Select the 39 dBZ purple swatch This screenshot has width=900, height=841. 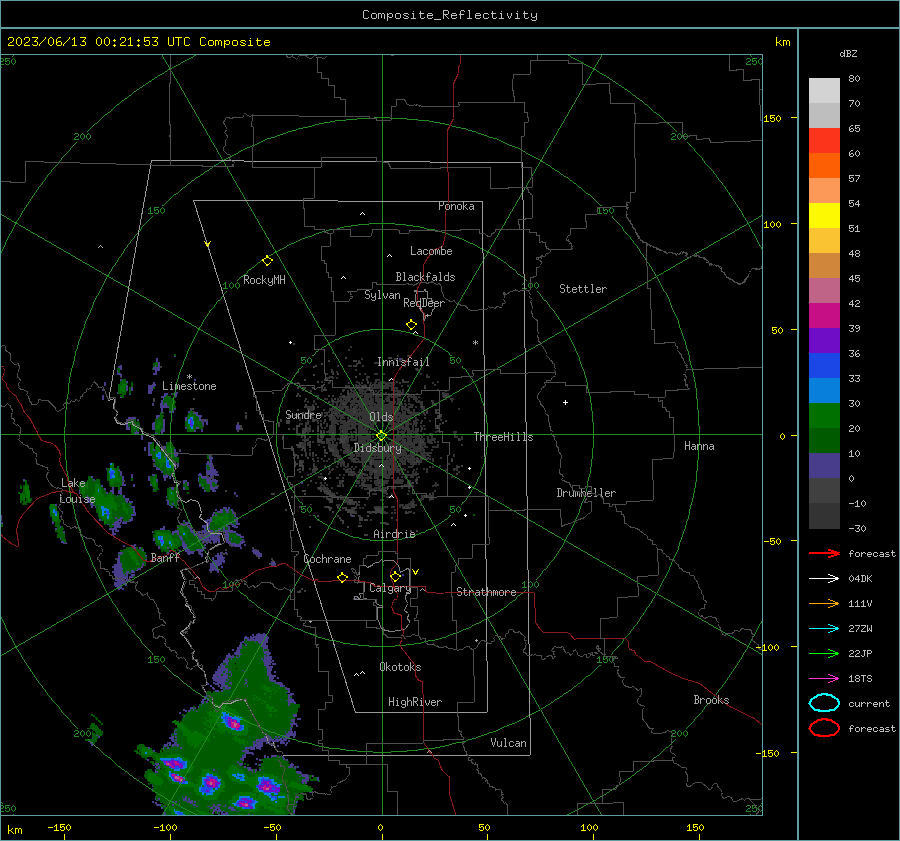[824, 340]
